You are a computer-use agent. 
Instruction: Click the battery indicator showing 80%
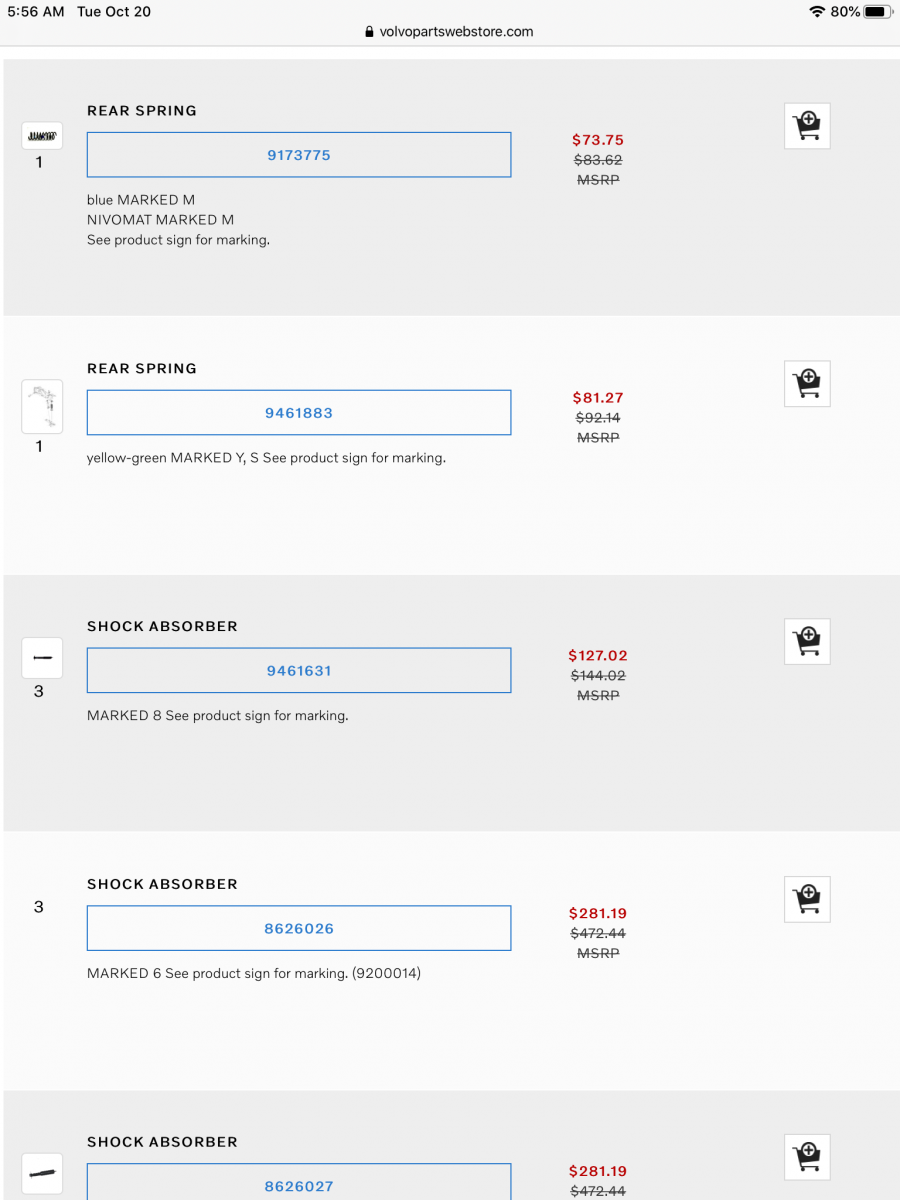click(872, 11)
